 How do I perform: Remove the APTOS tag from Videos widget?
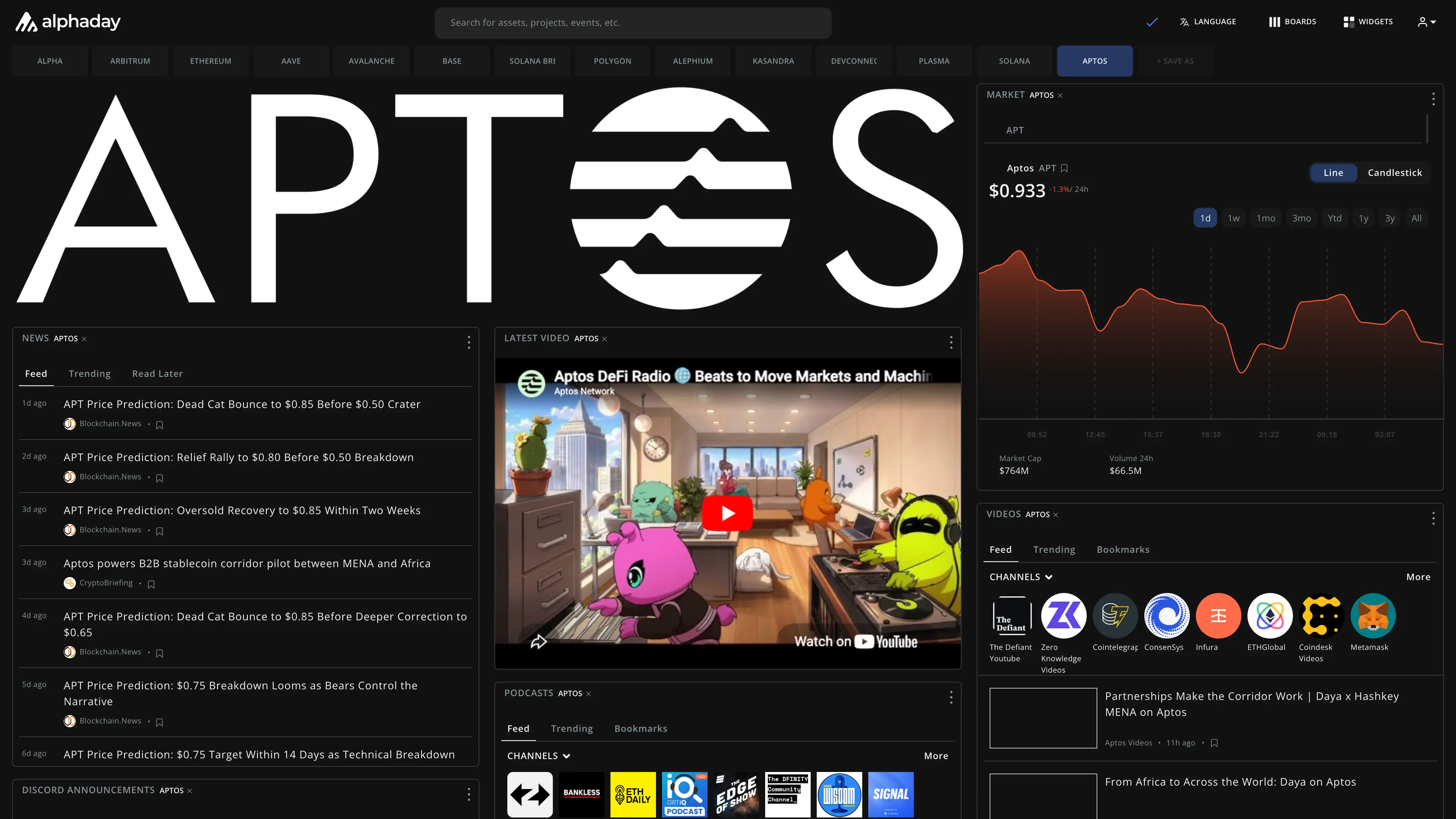tap(1056, 515)
